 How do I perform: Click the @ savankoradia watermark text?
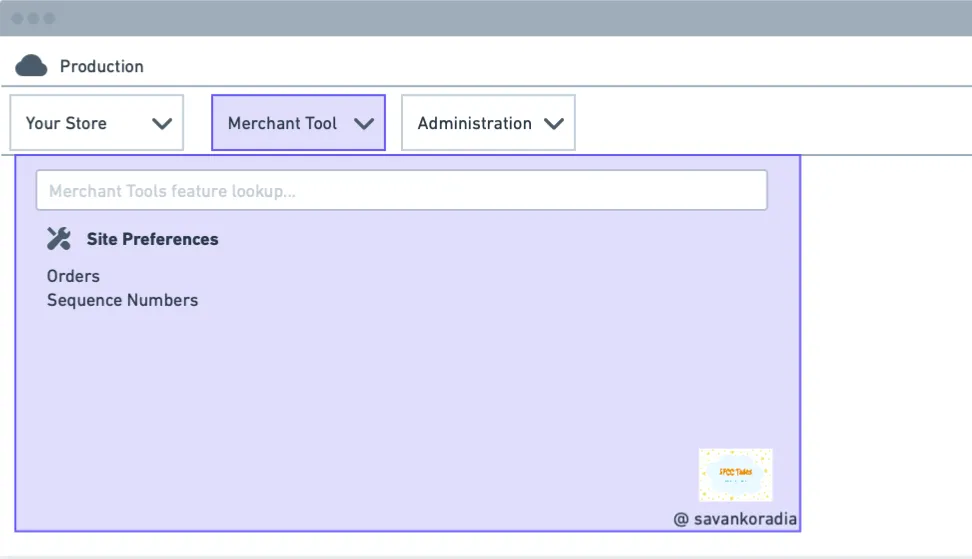pyautogui.click(x=735, y=519)
